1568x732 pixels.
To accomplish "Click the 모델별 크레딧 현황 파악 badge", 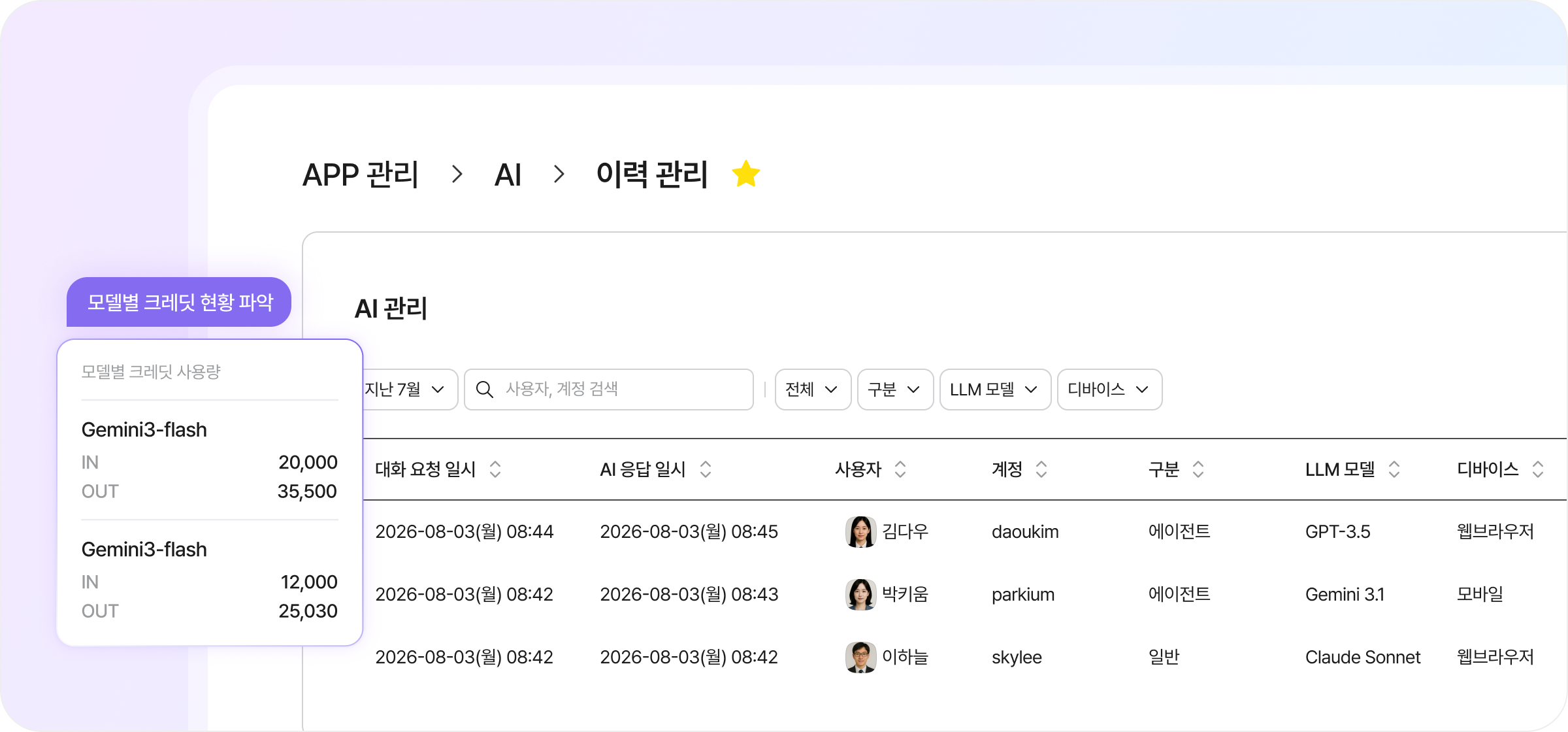I will click(179, 302).
